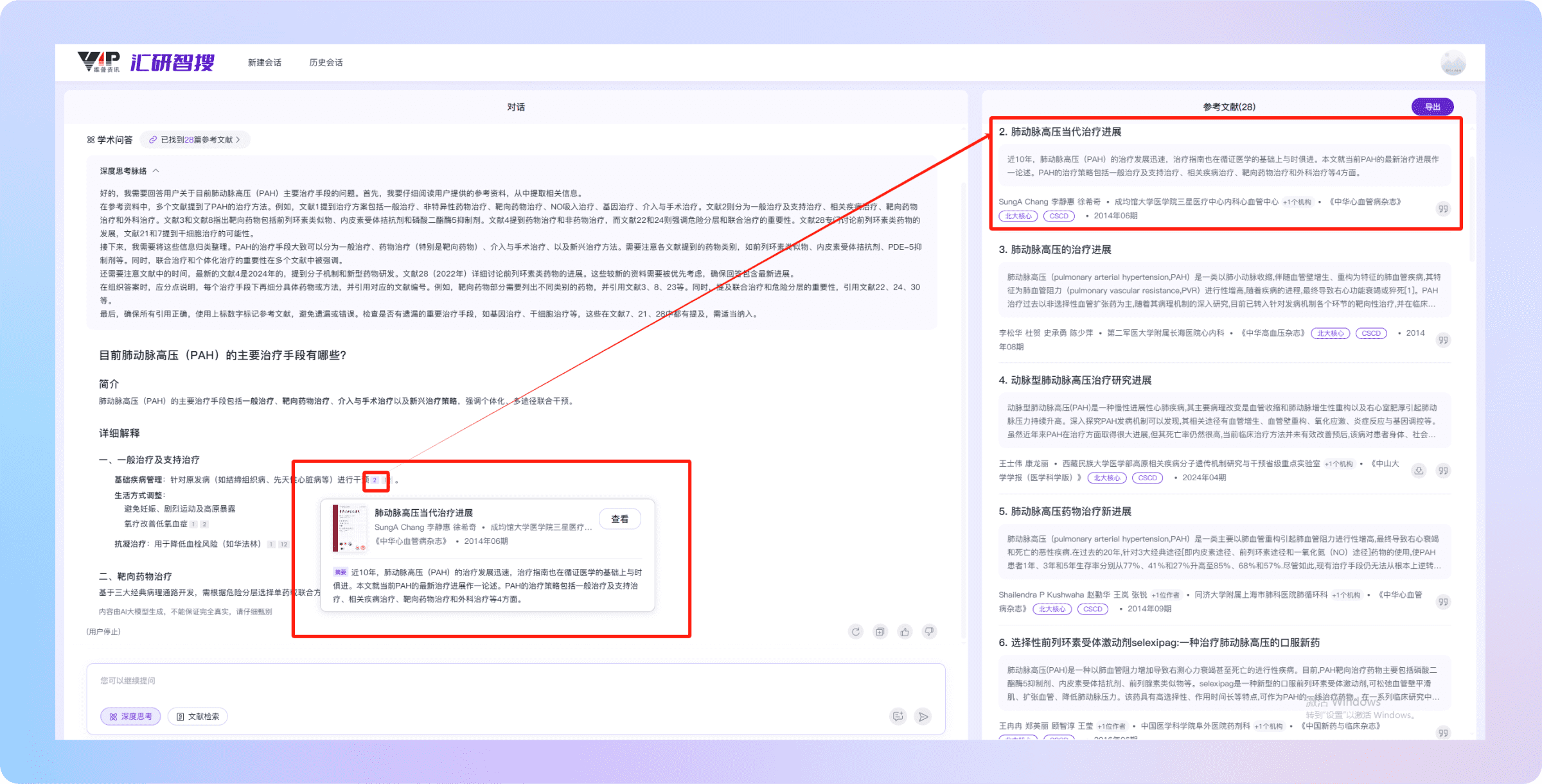
Task: Toggle 深度思考 mode button
Action: (130, 717)
